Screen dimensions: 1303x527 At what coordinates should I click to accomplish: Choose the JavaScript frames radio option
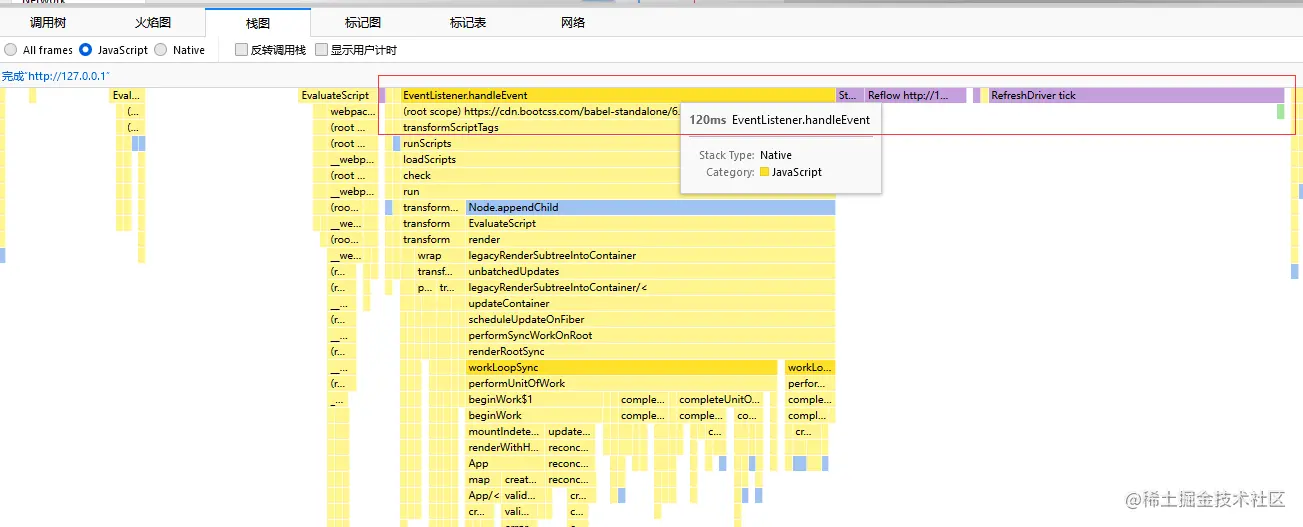point(86,50)
